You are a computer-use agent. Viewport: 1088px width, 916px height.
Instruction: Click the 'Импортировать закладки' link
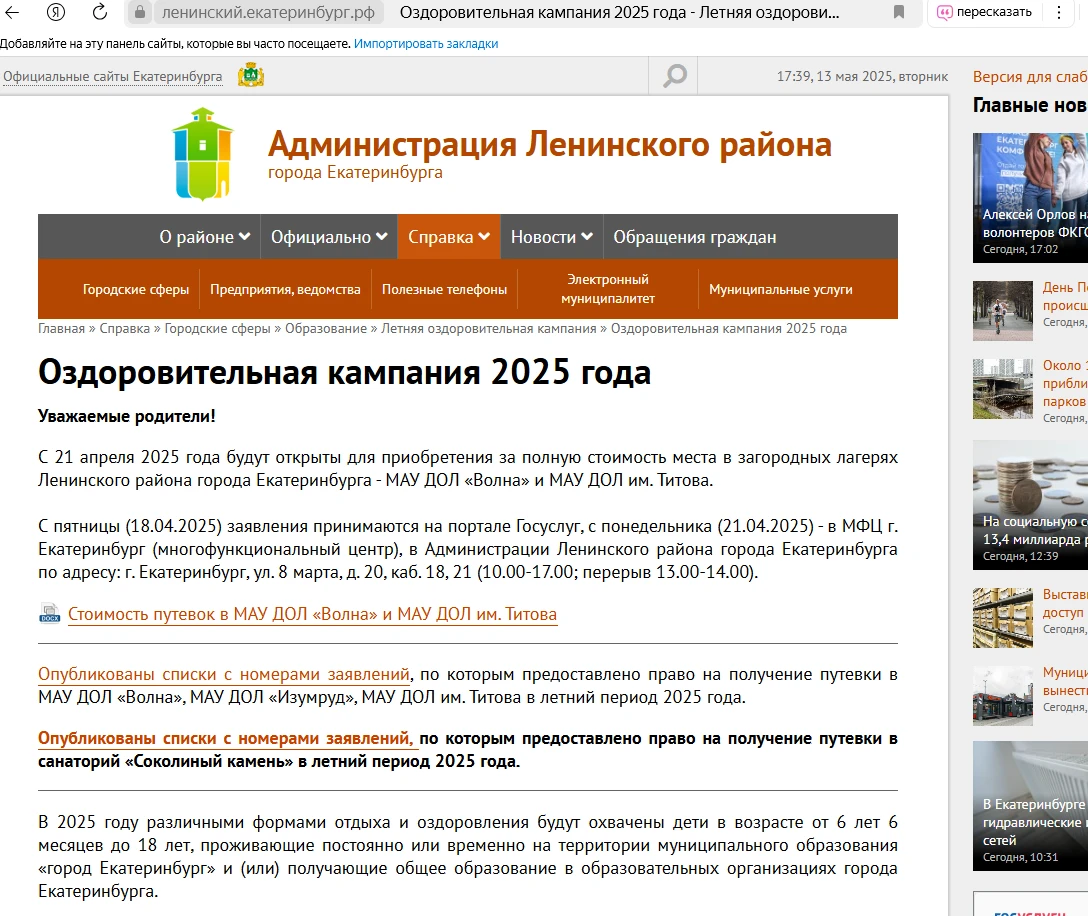tap(426, 44)
